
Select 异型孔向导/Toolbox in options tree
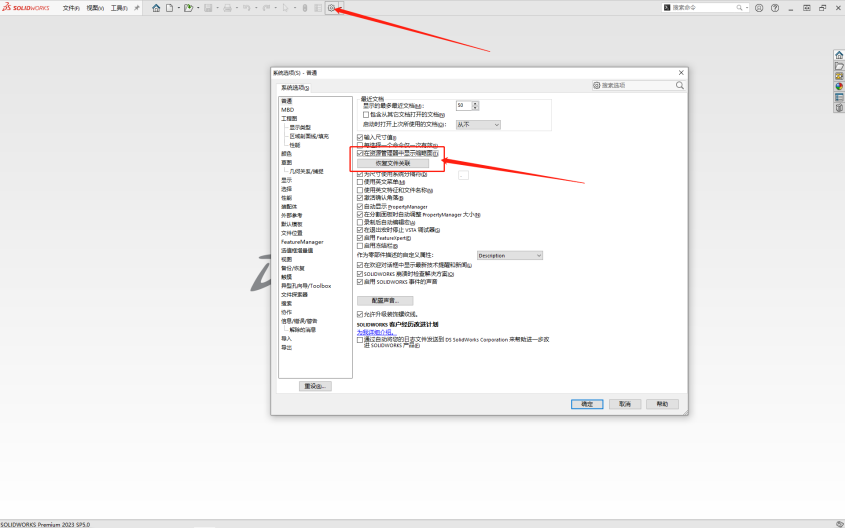coord(306,286)
